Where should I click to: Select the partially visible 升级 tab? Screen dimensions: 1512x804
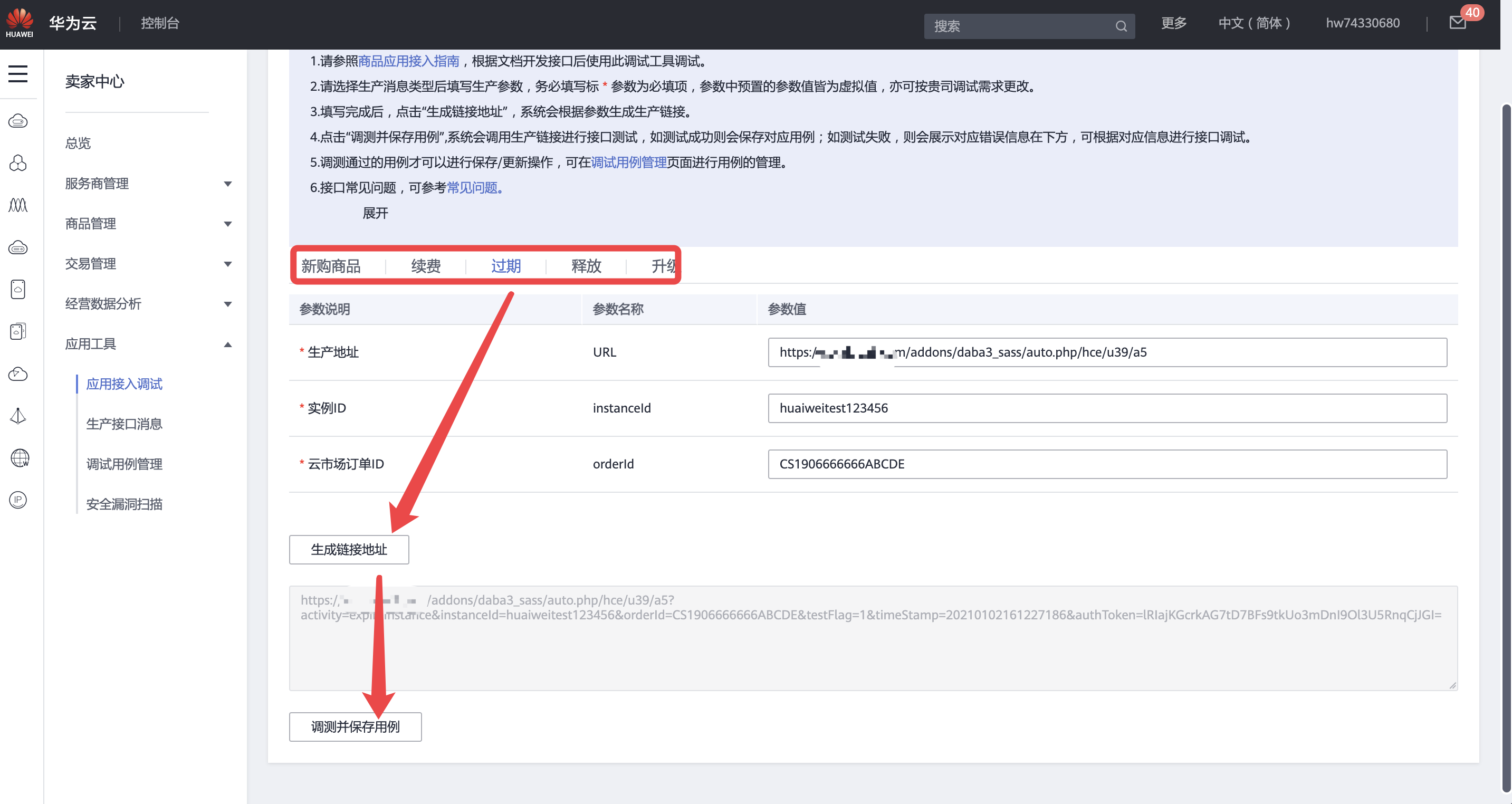664,266
